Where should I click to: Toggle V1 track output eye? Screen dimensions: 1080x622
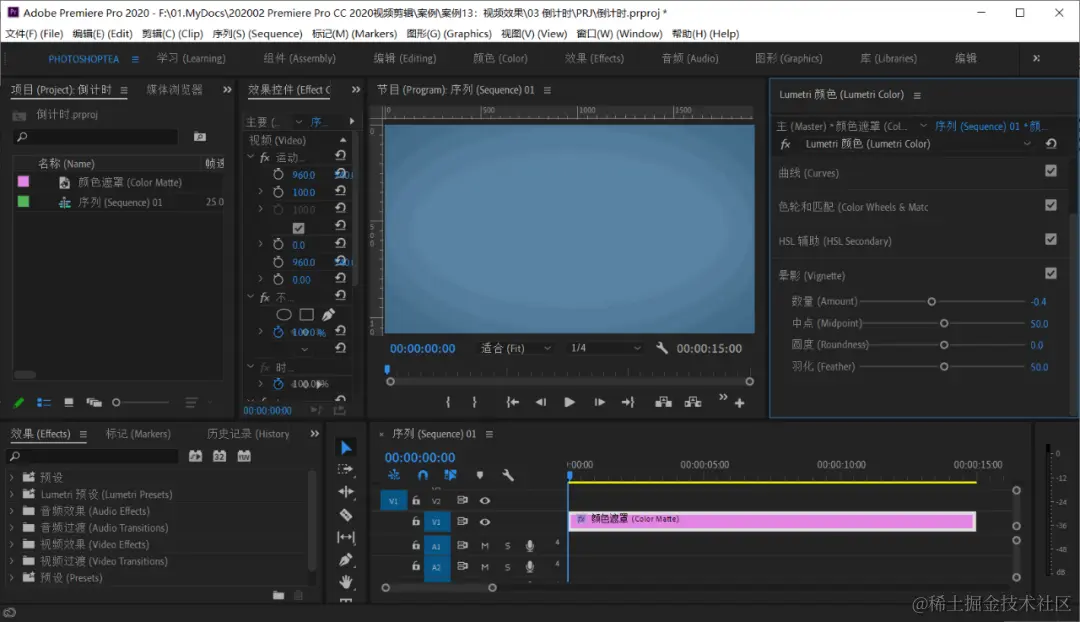tap(485, 522)
